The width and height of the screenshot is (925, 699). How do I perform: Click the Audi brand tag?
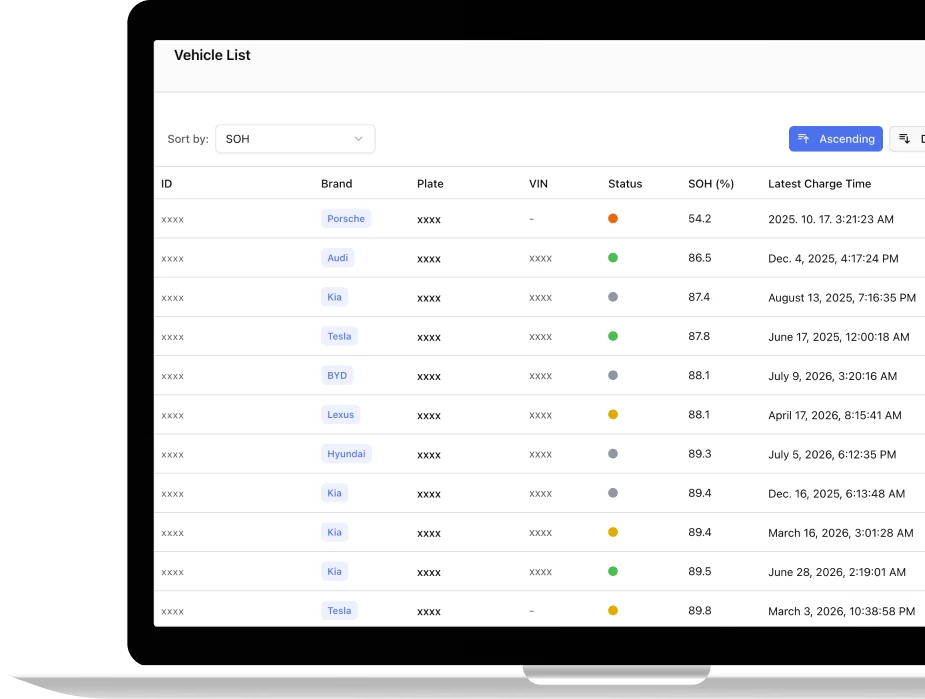pyautogui.click(x=337, y=258)
